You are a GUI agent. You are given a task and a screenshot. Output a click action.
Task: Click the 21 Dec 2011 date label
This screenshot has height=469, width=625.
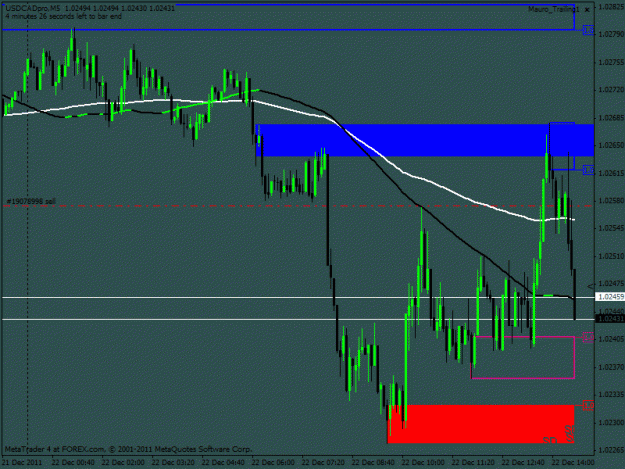[22, 463]
